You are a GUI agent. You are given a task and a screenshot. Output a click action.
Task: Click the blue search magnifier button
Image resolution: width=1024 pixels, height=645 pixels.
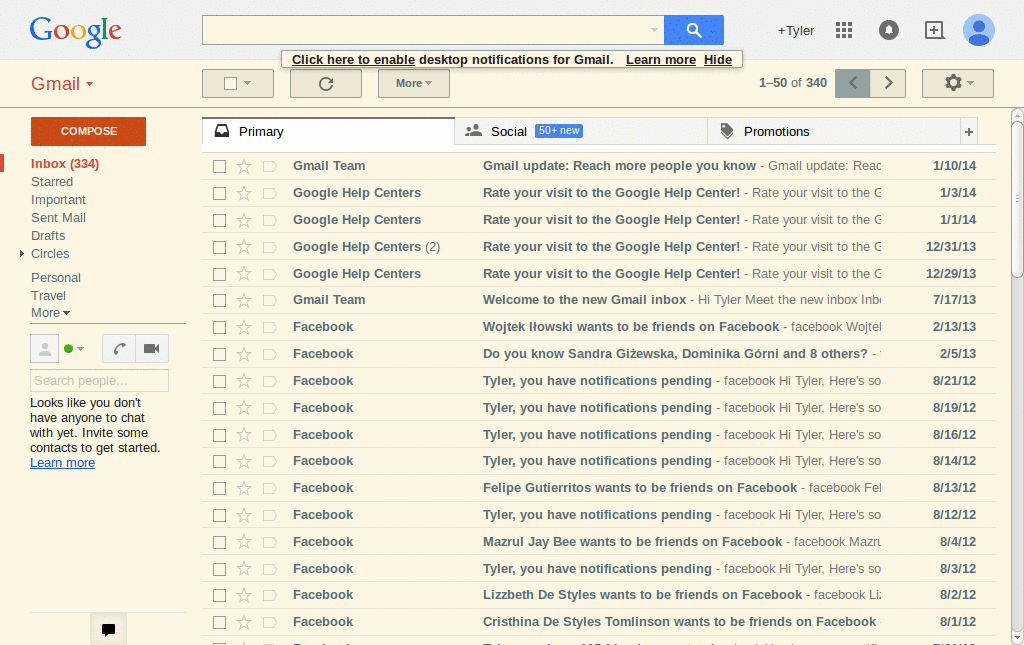[x=694, y=30]
